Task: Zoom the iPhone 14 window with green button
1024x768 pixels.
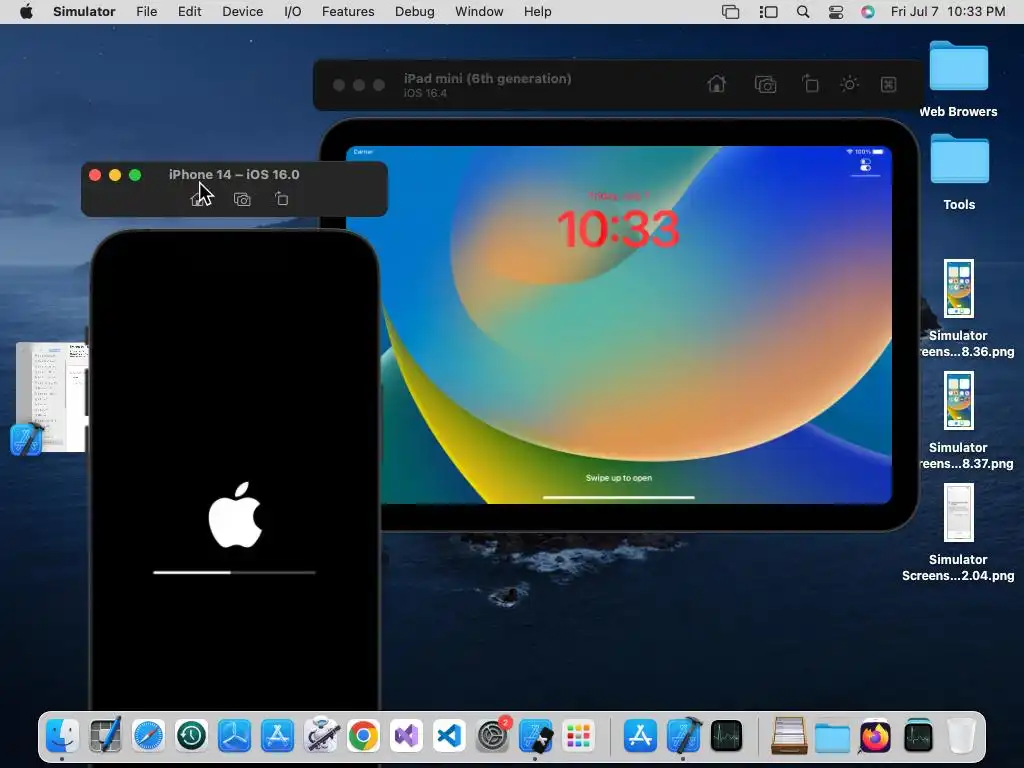Action: [x=135, y=175]
